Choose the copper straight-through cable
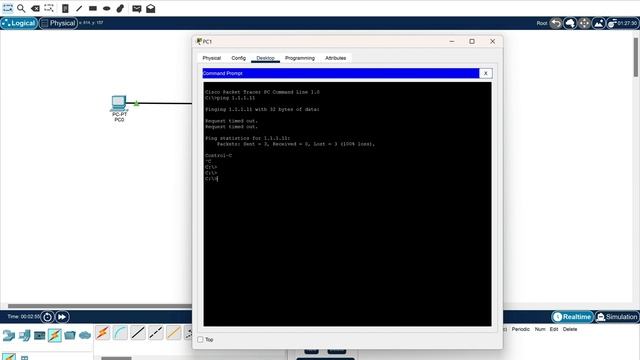The height and width of the screenshot is (360, 640). click(x=138, y=333)
